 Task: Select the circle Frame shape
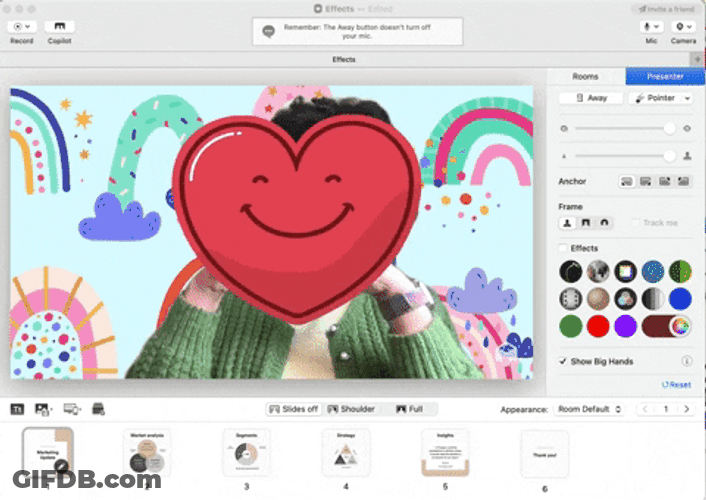(604, 223)
